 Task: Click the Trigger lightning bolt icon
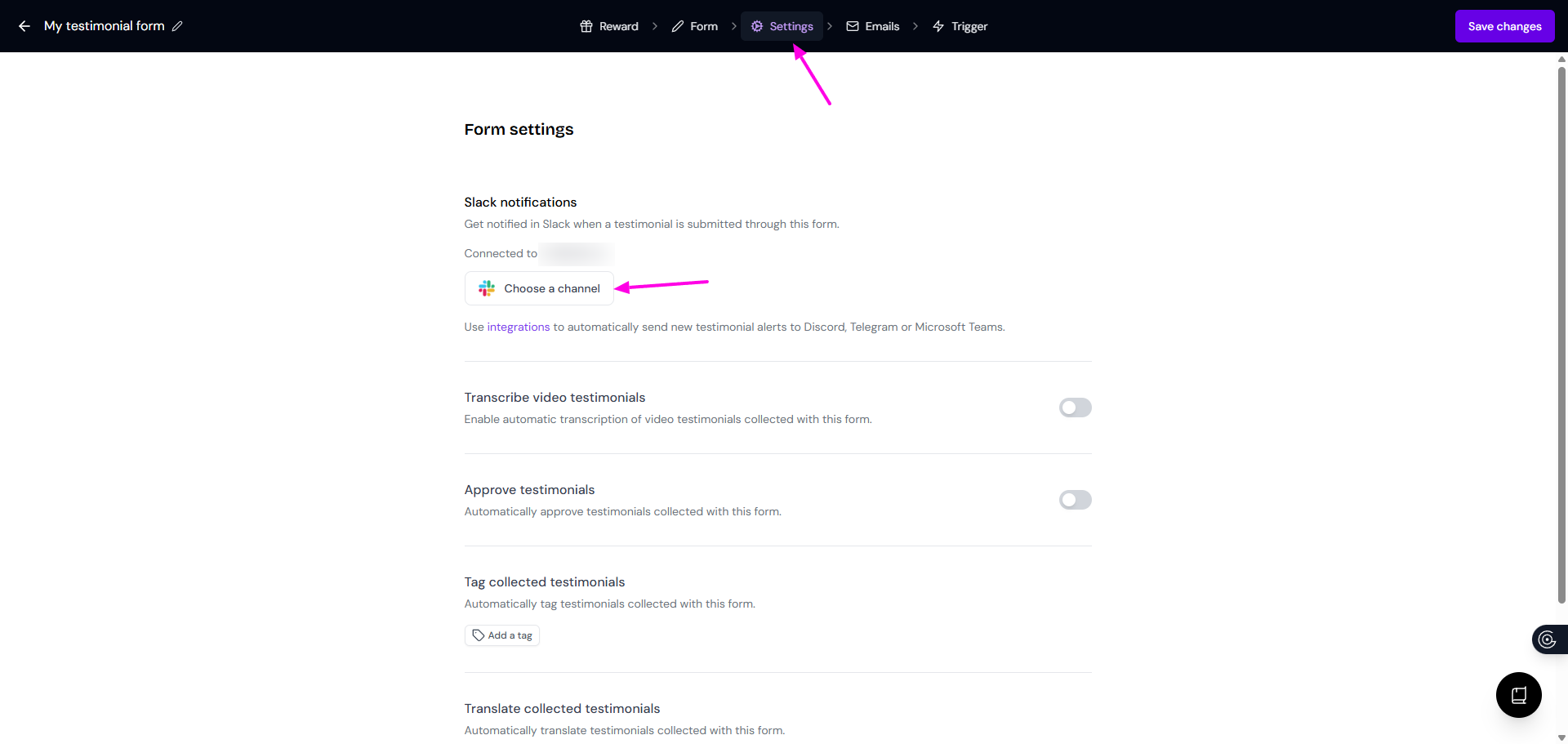(938, 26)
